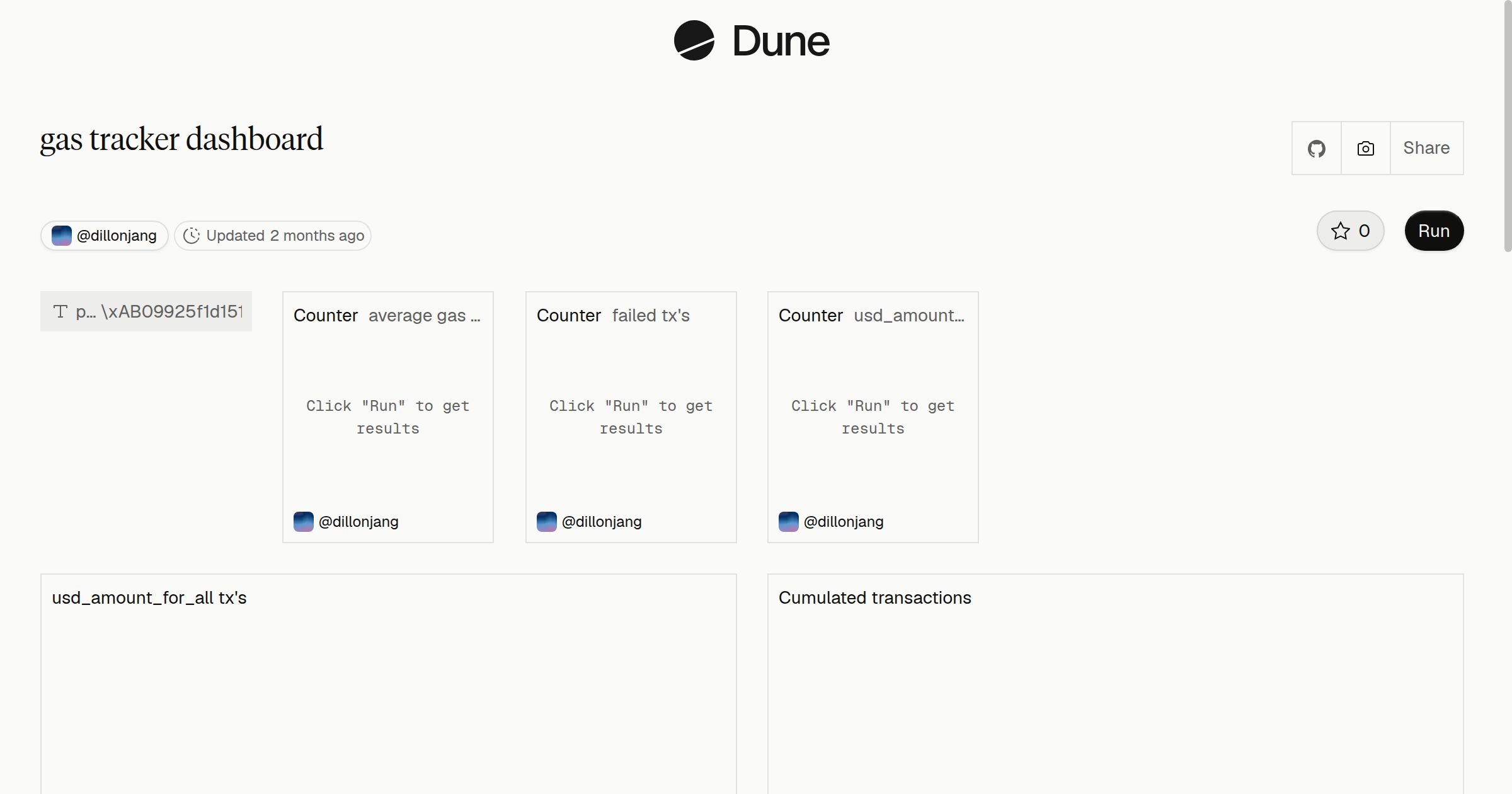The width and height of the screenshot is (1512, 794).
Task: Click the Dune logo icon
Action: 694,40
